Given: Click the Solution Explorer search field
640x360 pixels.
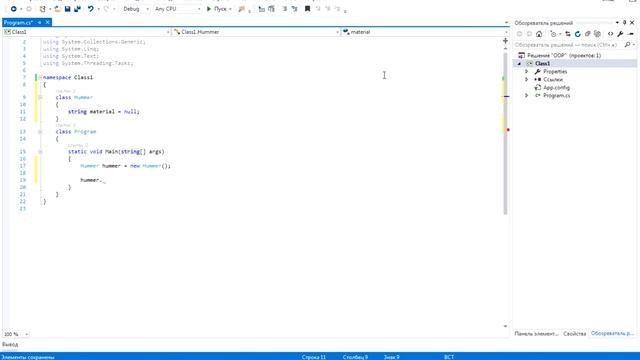Looking at the screenshot, I should tap(569, 45).
